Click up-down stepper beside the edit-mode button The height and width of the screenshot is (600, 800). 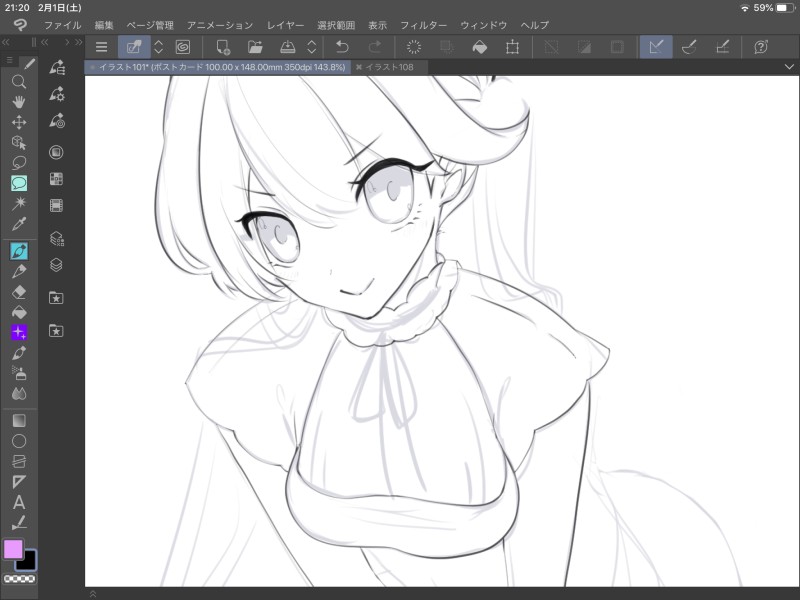[159, 47]
